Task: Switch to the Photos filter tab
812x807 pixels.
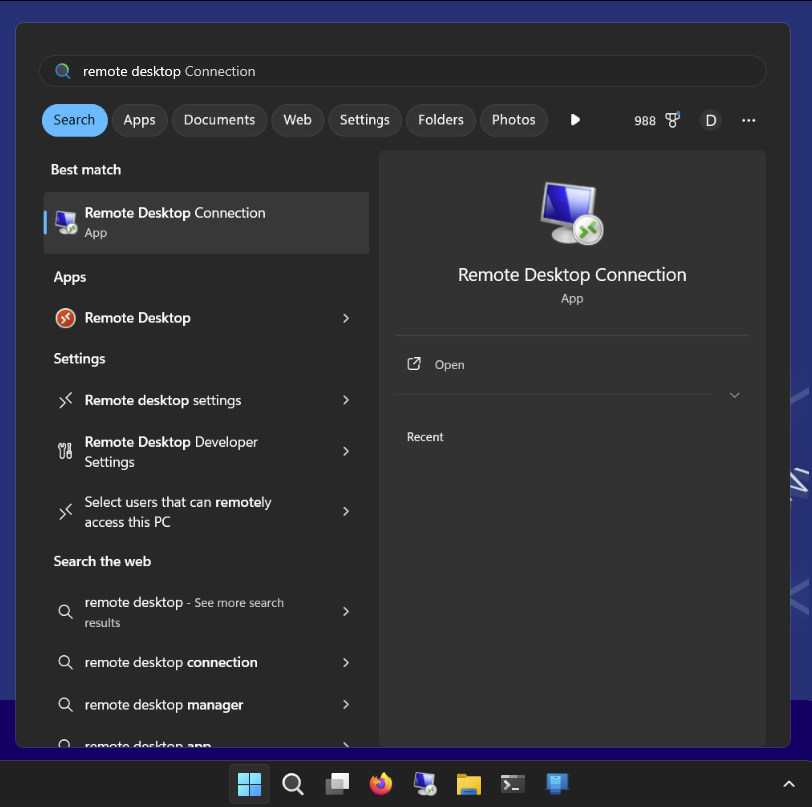Action: point(513,120)
